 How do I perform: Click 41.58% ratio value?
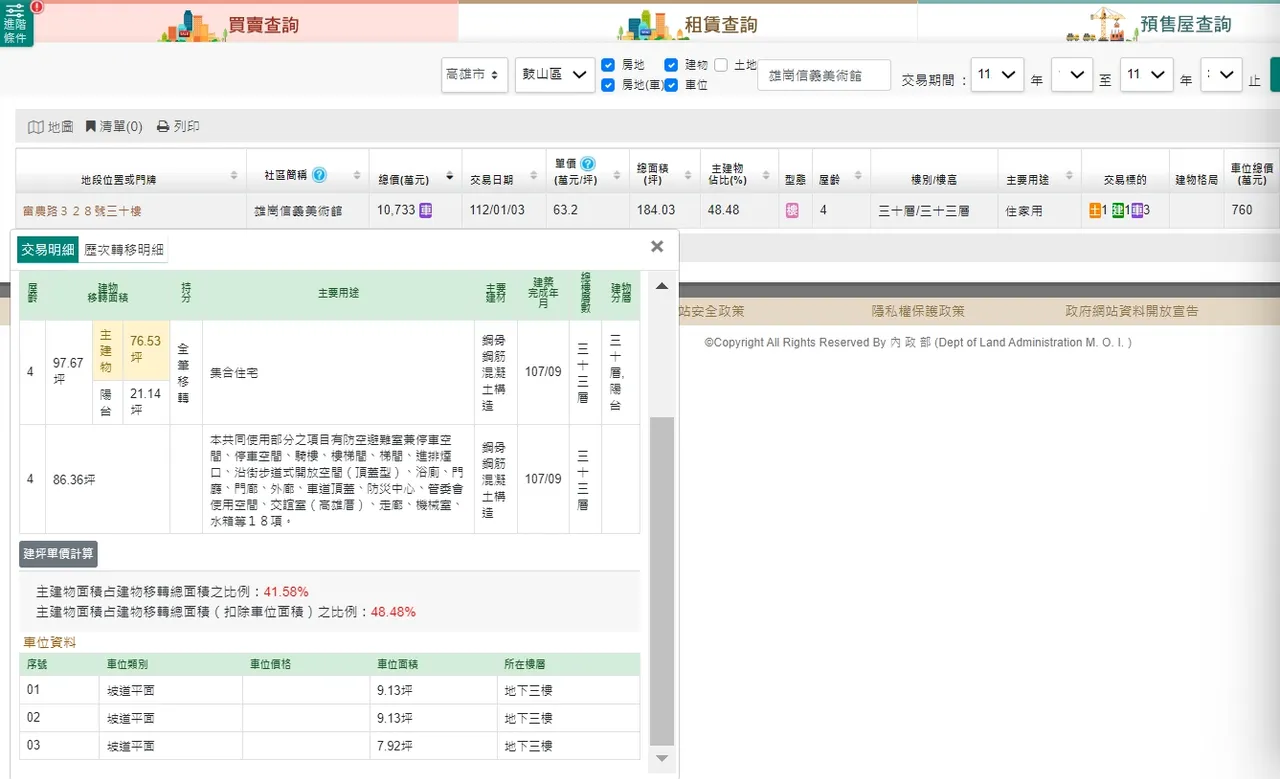(286, 592)
